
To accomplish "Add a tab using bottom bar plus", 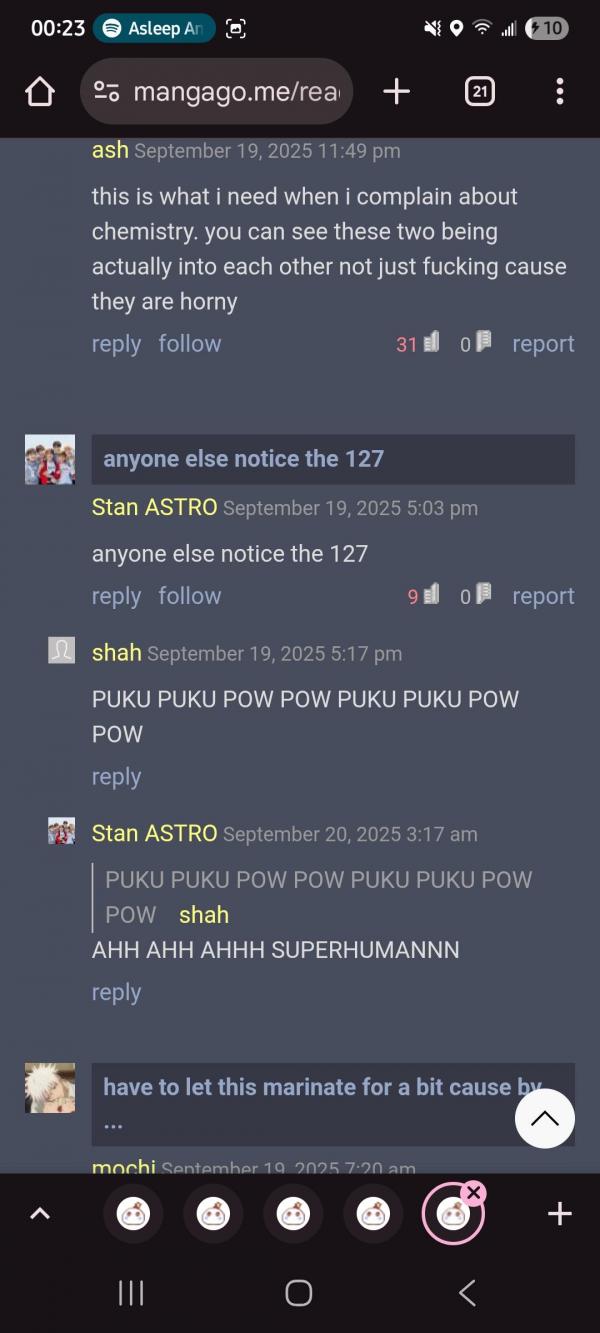I will (x=560, y=1214).
